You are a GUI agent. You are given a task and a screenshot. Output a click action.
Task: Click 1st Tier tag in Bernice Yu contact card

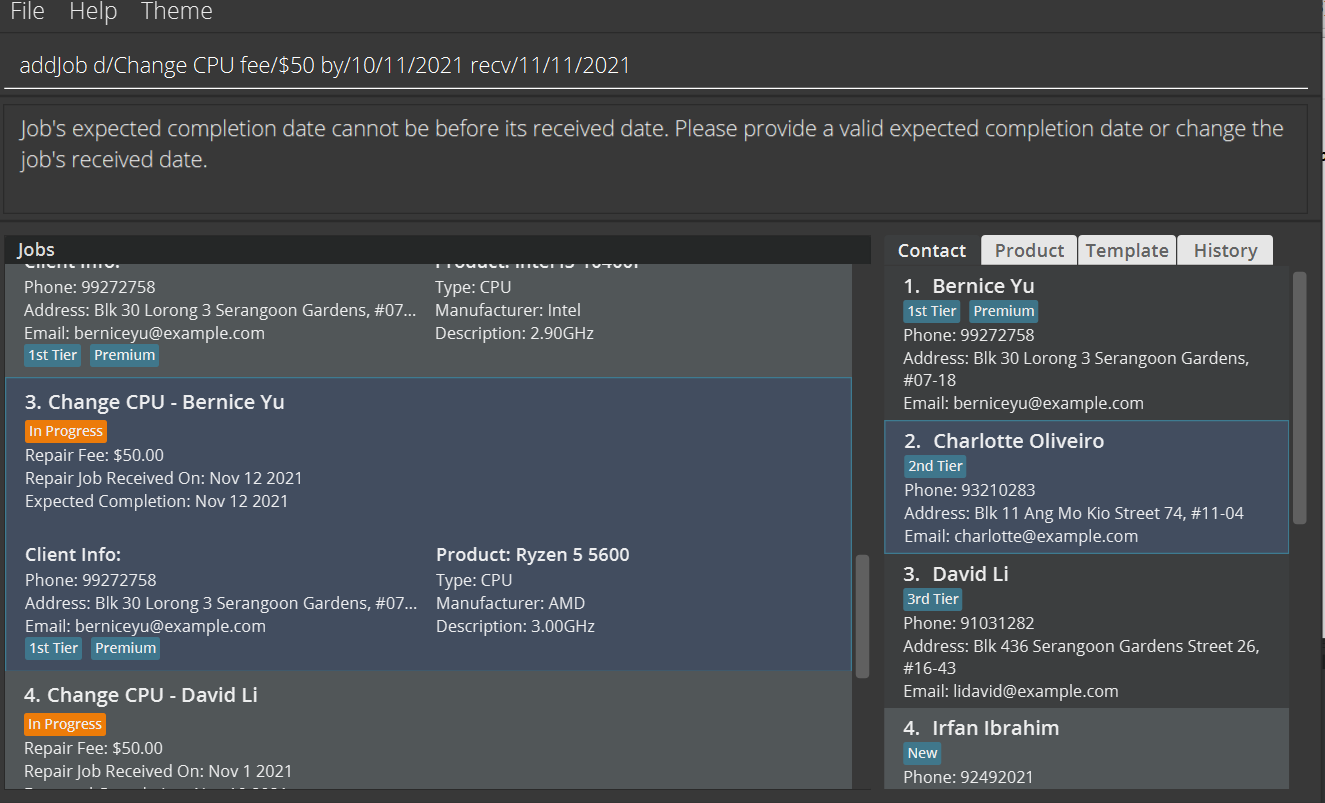(932, 311)
